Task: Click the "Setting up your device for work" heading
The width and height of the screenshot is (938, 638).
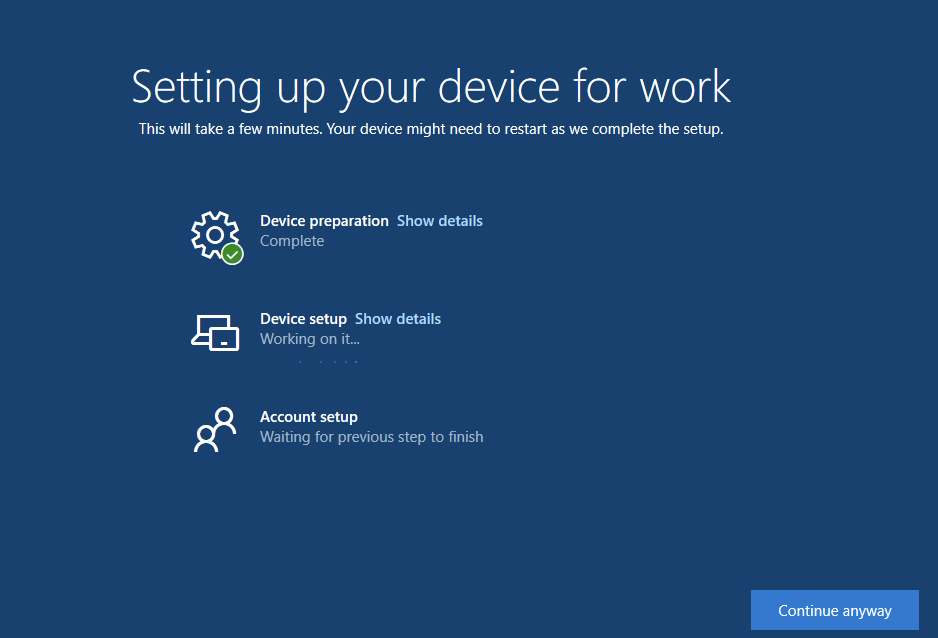Action: pyautogui.click(x=431, y=88)
